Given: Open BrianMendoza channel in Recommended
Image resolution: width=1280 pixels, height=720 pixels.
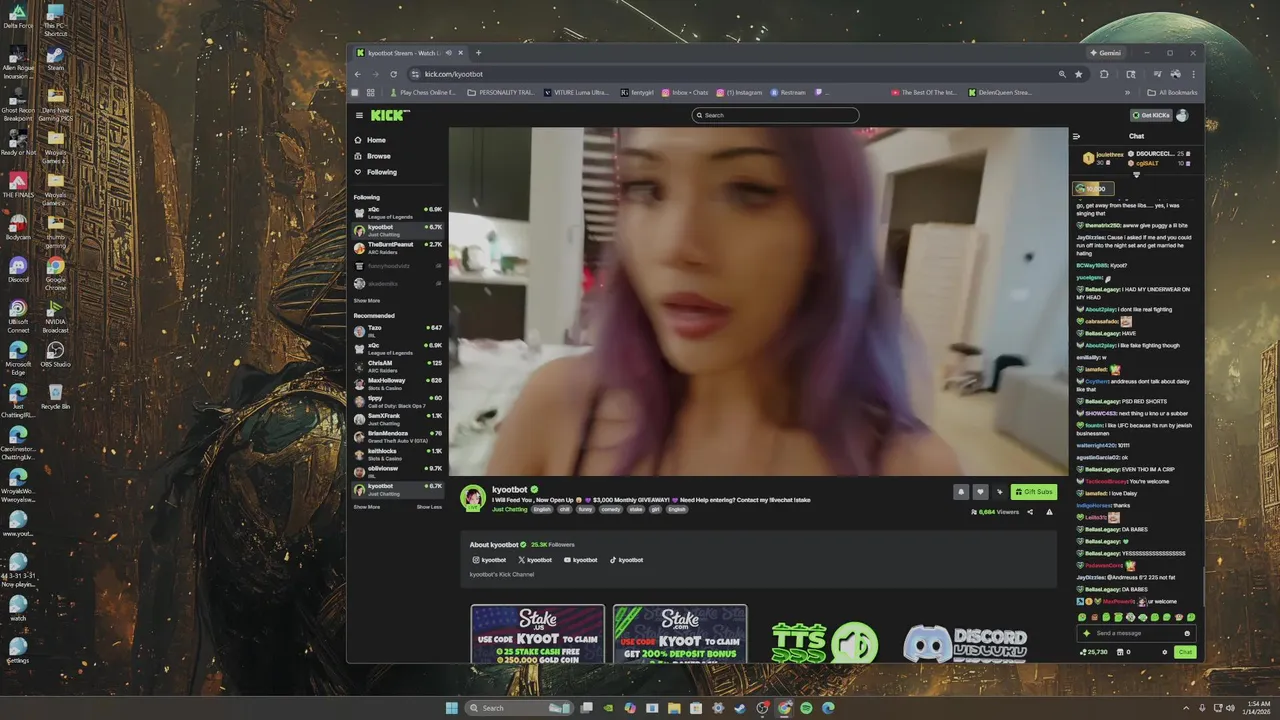Looking at the screenshot, I should click(397, 436).
